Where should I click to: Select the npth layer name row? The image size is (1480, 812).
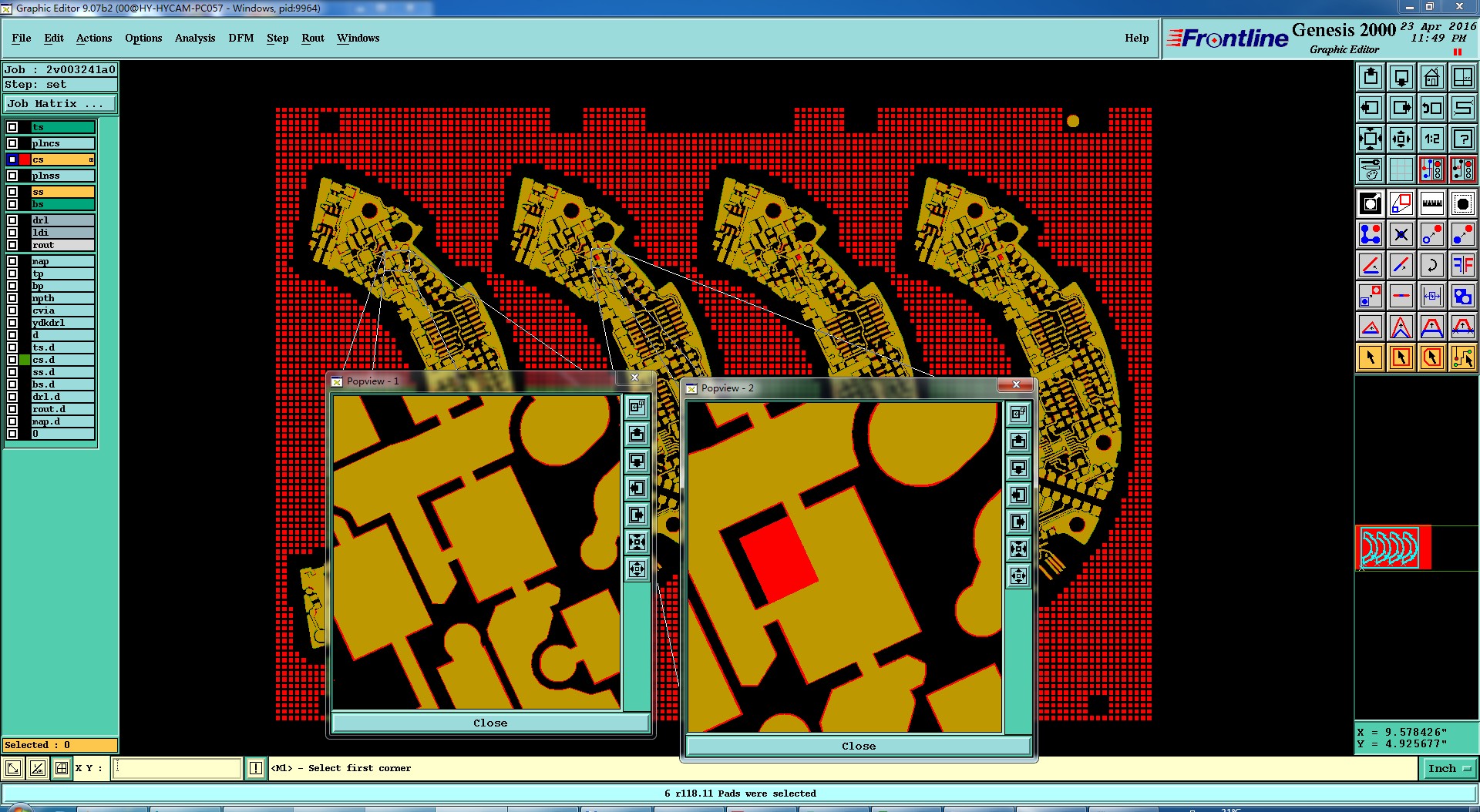click(62, 298)
